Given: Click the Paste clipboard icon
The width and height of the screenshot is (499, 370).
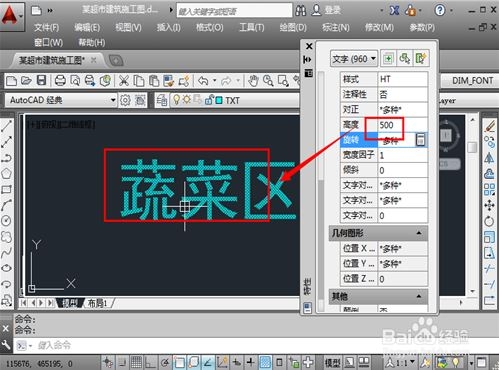Looking at the screenshot, I should tap(154, 81).
